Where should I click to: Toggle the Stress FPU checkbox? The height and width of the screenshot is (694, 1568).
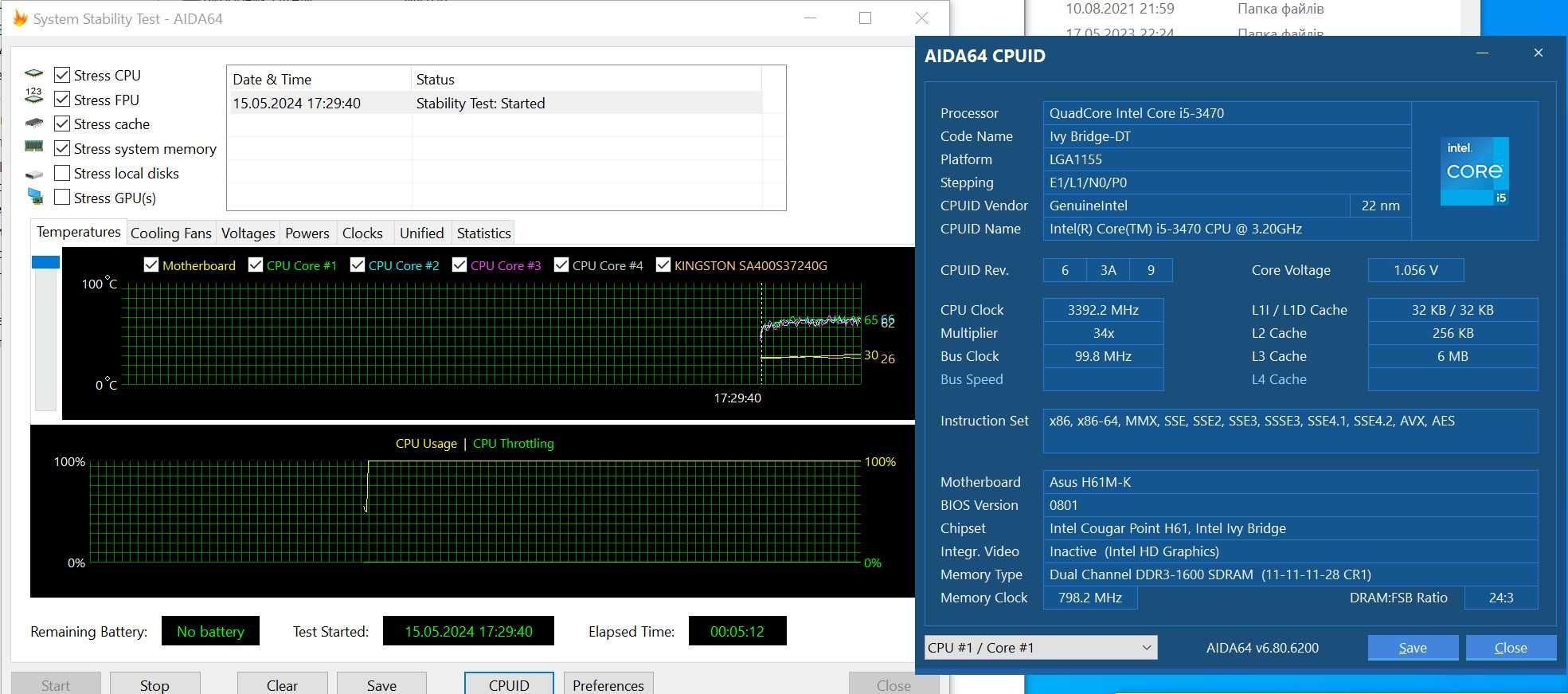tap(62, 100)
